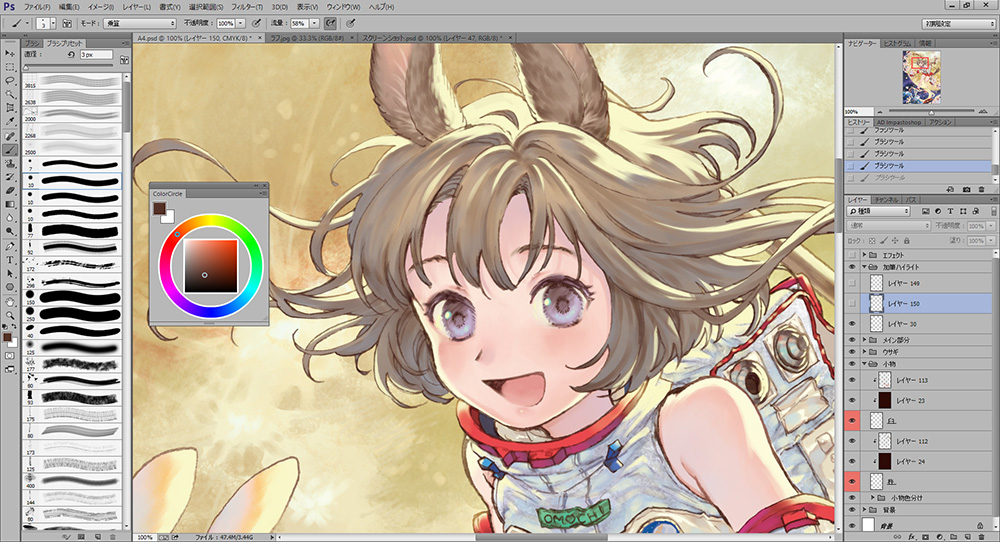Click the pixel layer filter icon

coord(926,211)
